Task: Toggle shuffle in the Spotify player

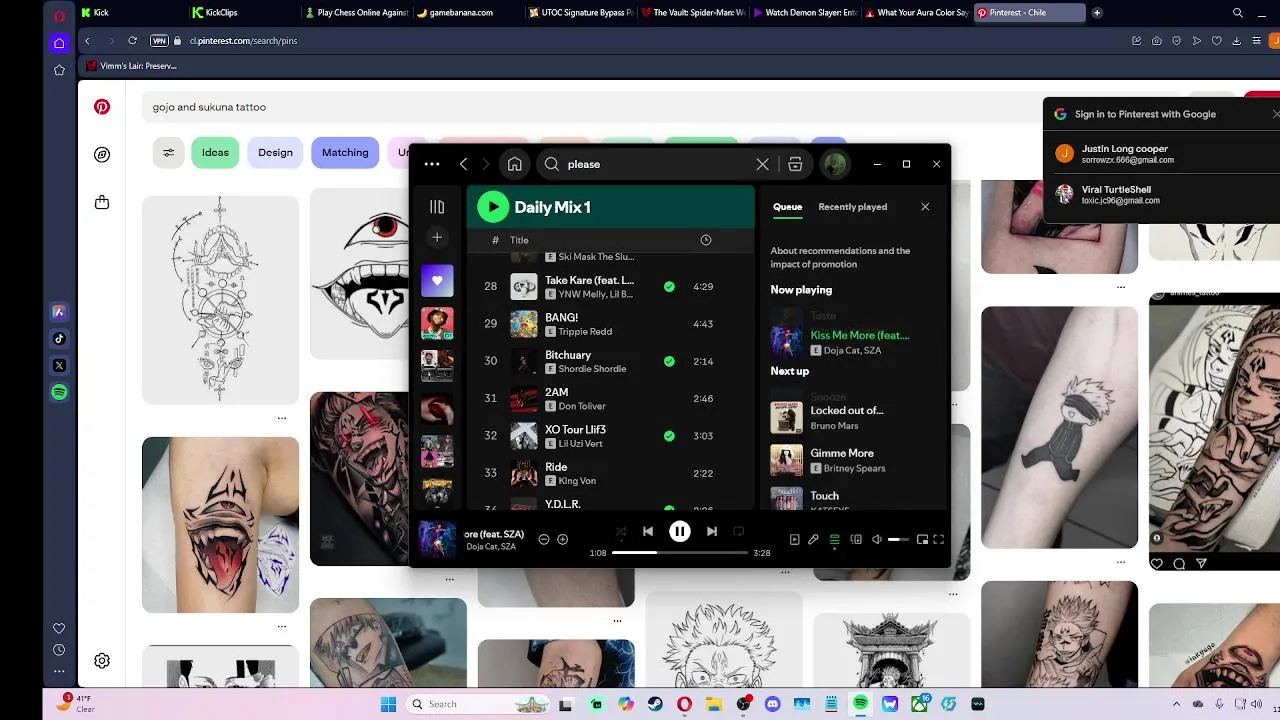Action: 621,532
